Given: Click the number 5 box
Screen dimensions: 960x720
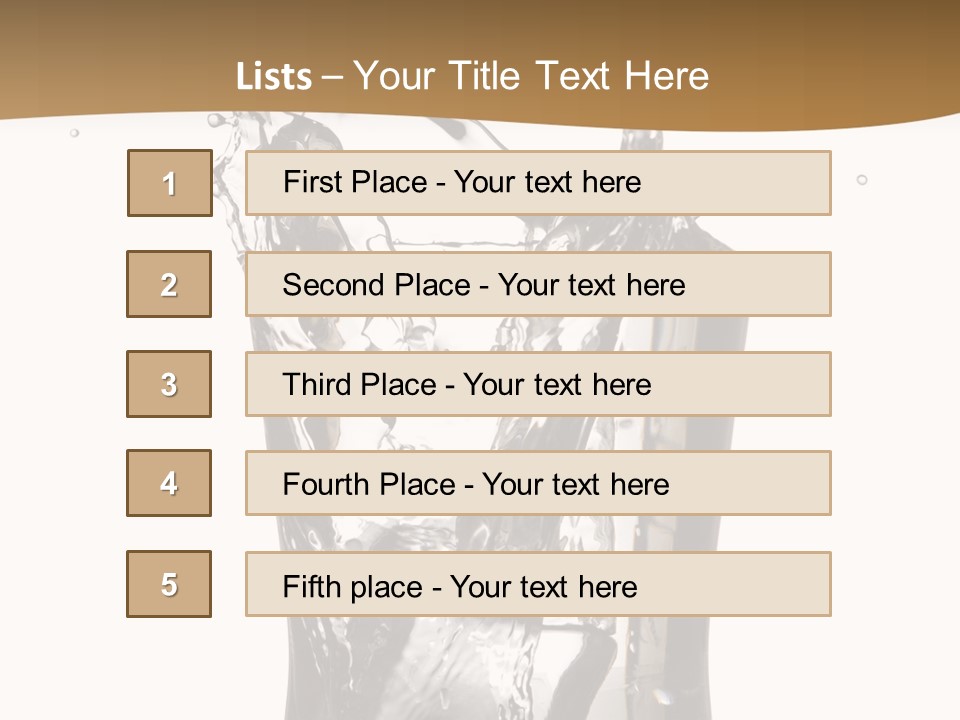Looking at the screenshot, I should (169, 584).
